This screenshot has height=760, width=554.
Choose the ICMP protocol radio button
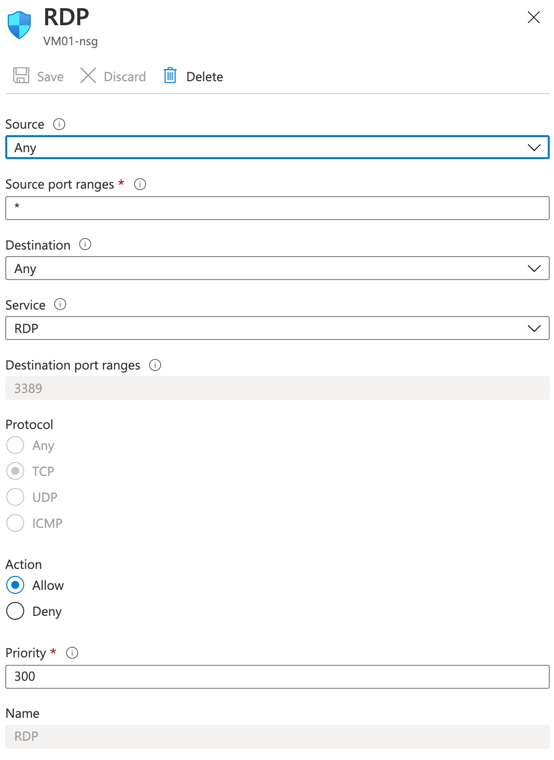coord(15,523)
